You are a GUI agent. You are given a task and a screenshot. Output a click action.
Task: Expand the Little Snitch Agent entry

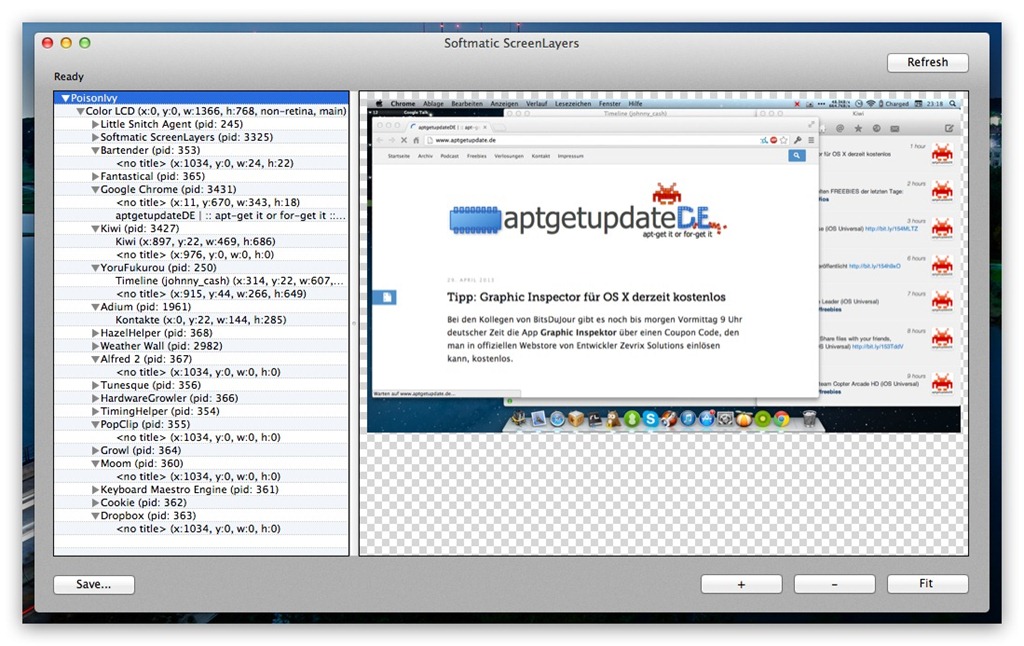point(95,124)
